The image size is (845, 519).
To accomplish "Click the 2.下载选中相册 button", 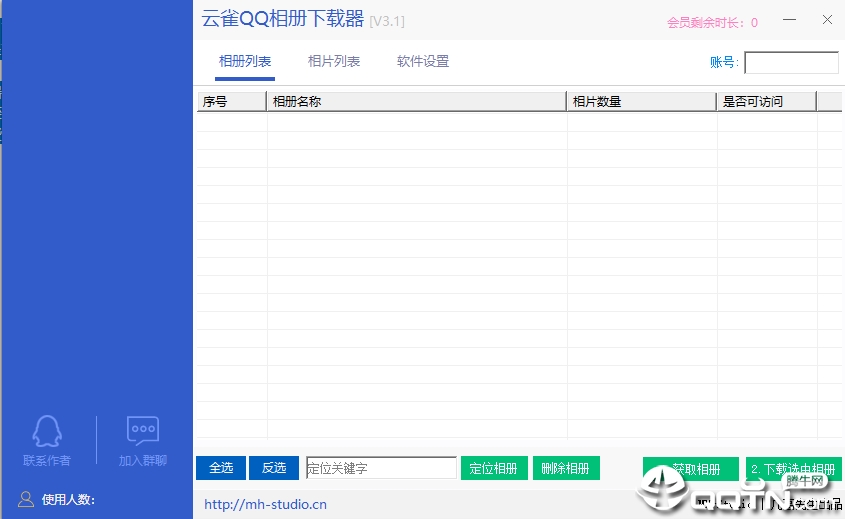I will pyautogui.click(x=793, y=469).
